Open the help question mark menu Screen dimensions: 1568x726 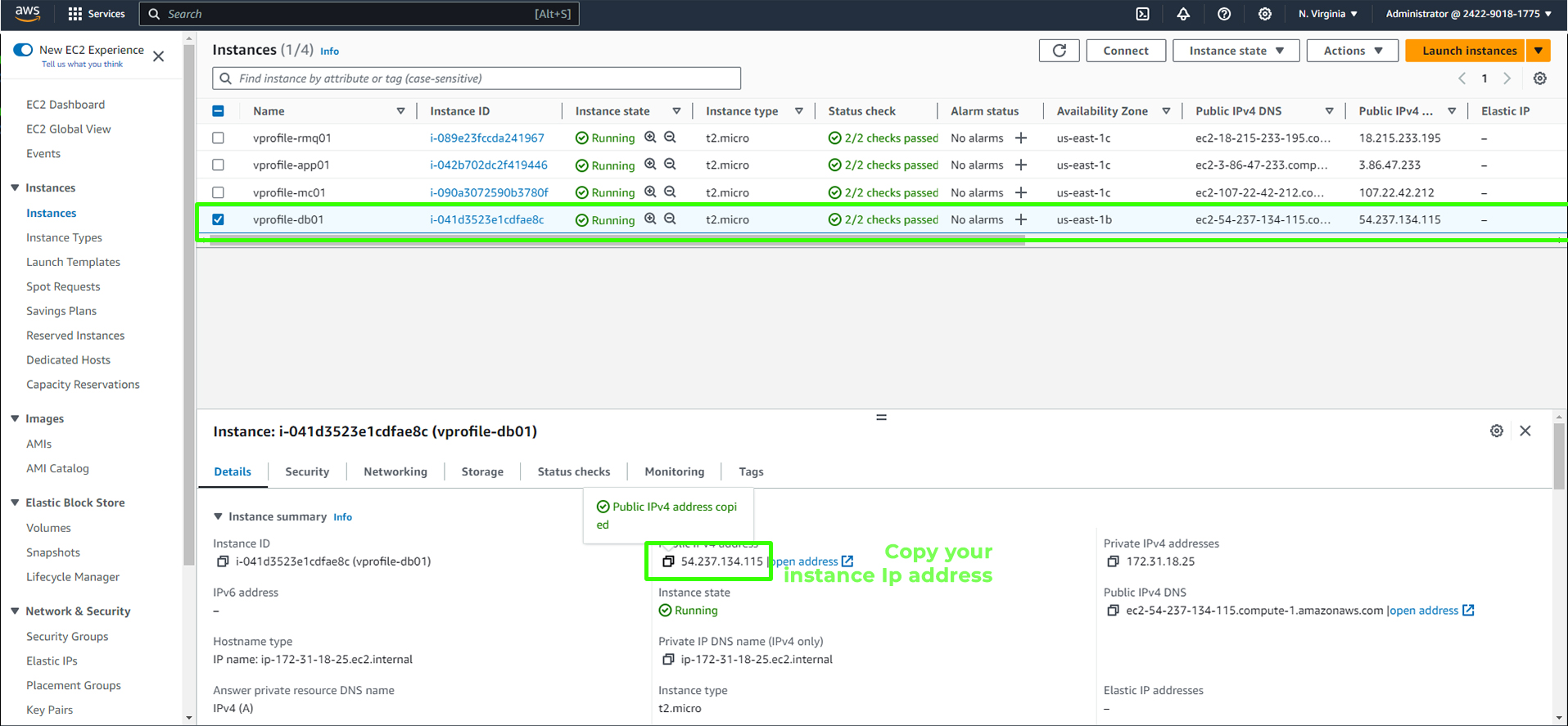(x=1224, y=14)
